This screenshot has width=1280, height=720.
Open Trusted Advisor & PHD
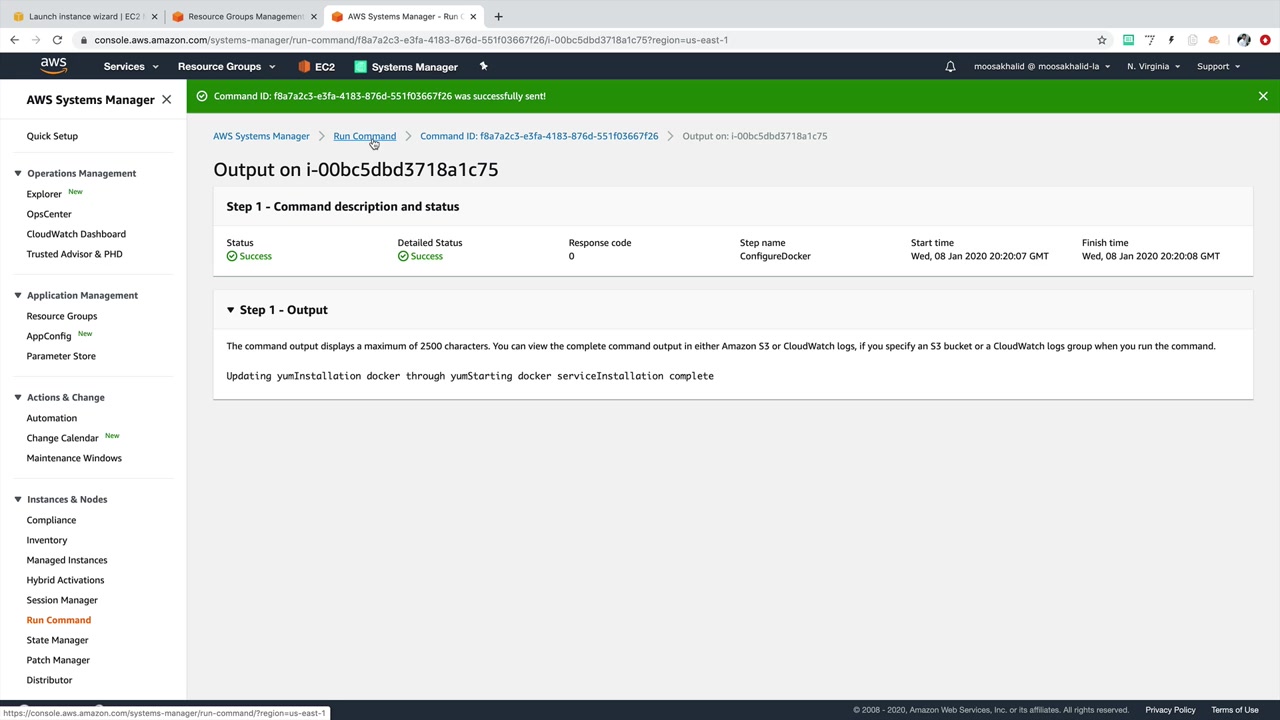click(75, 254)
